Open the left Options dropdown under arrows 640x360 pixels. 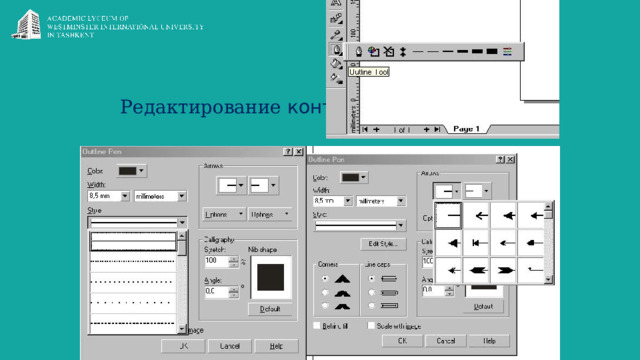pos(224,214)
